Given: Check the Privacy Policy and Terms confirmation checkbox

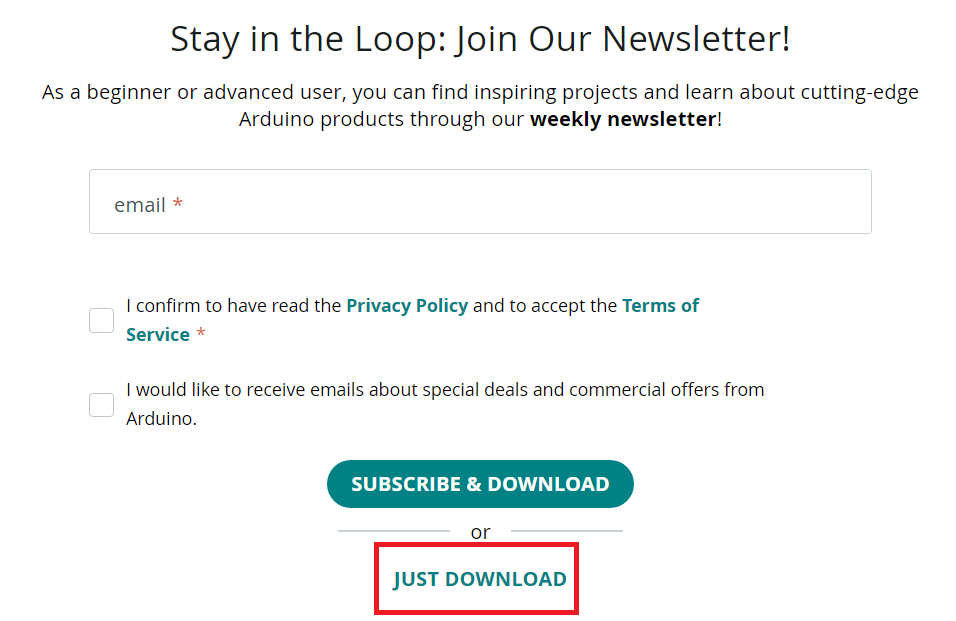Looking at the screenshot, I should (102, 320).
